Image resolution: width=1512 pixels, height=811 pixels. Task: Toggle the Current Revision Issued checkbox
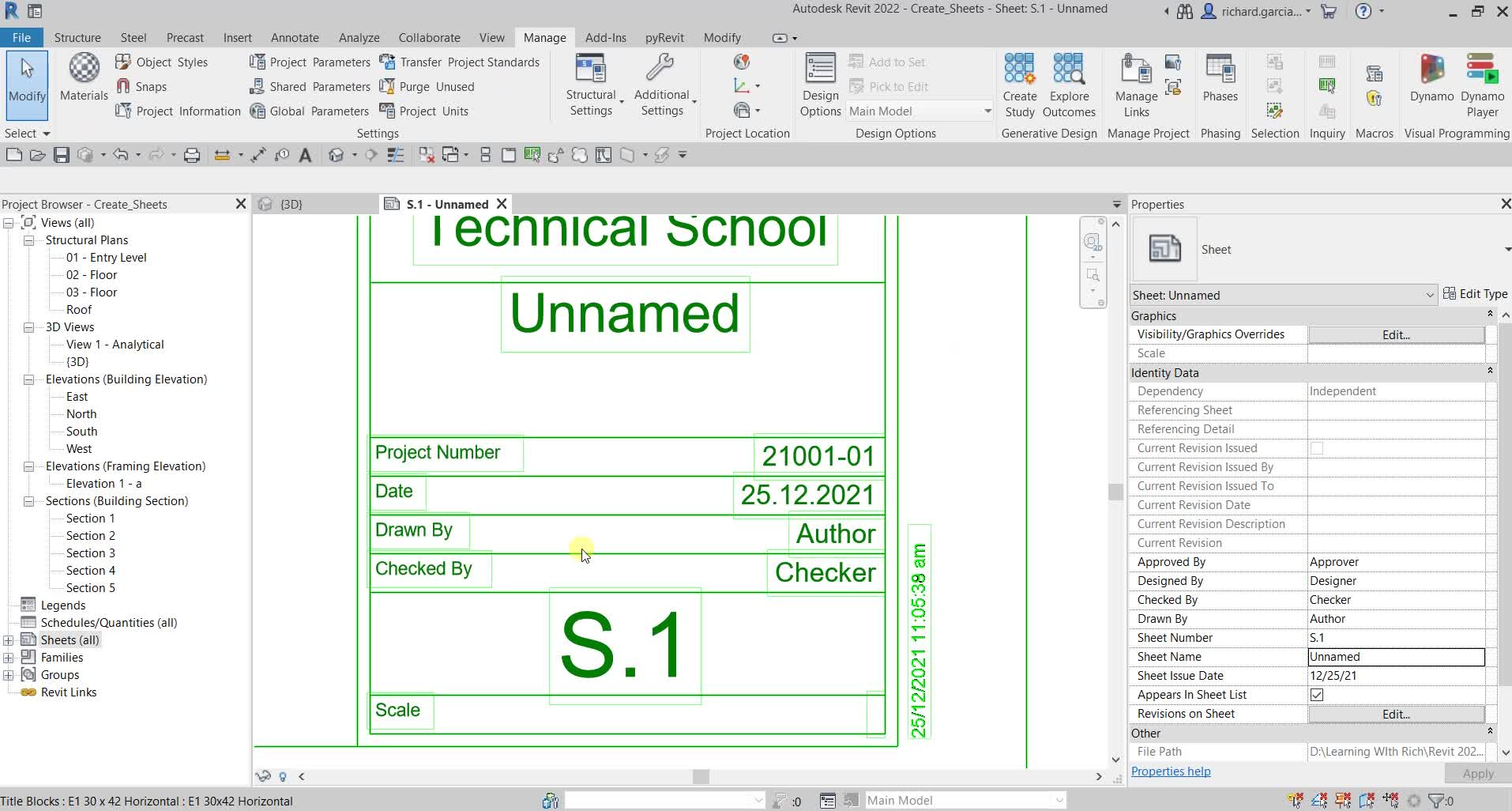click(x=1317, y=448)
